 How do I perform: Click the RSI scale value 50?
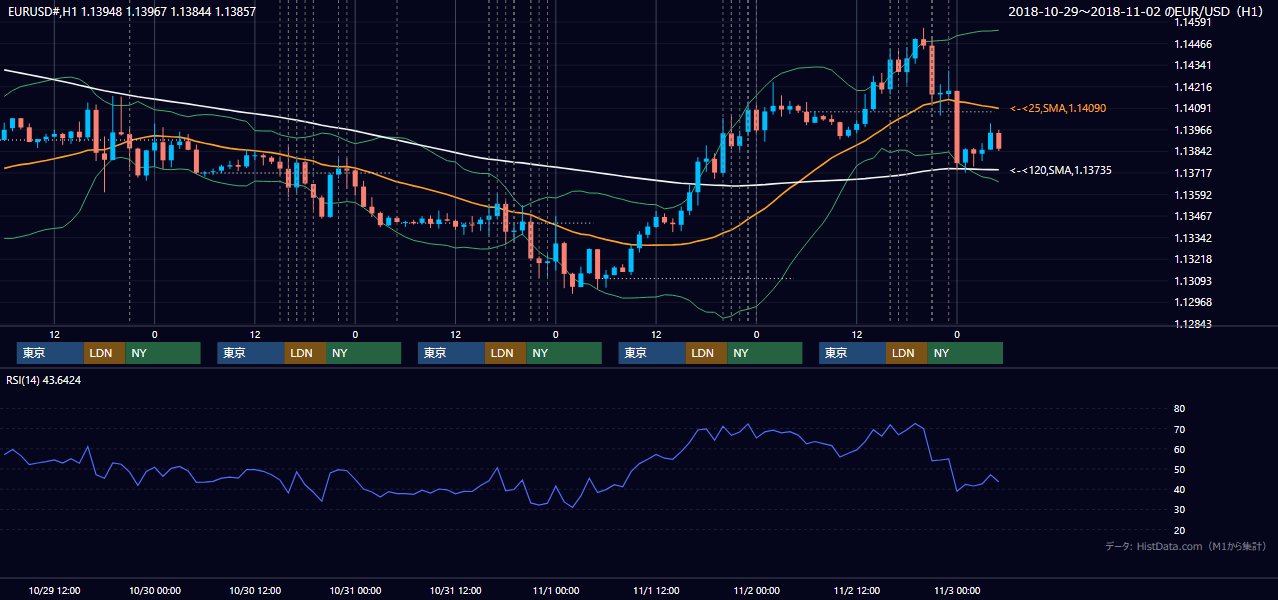[1179, 469]
